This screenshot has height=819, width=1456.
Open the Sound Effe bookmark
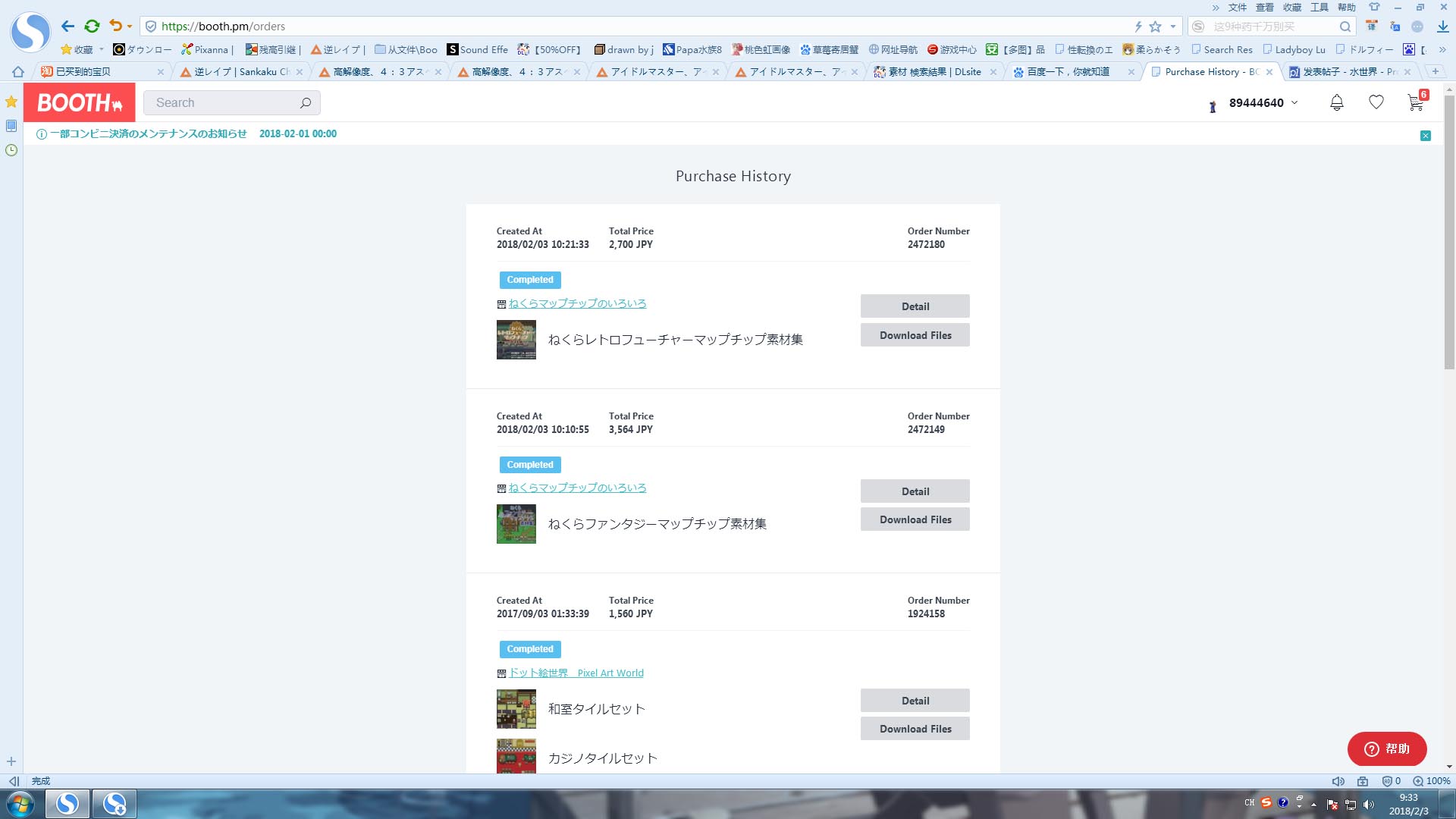click(x=477, y=50)
